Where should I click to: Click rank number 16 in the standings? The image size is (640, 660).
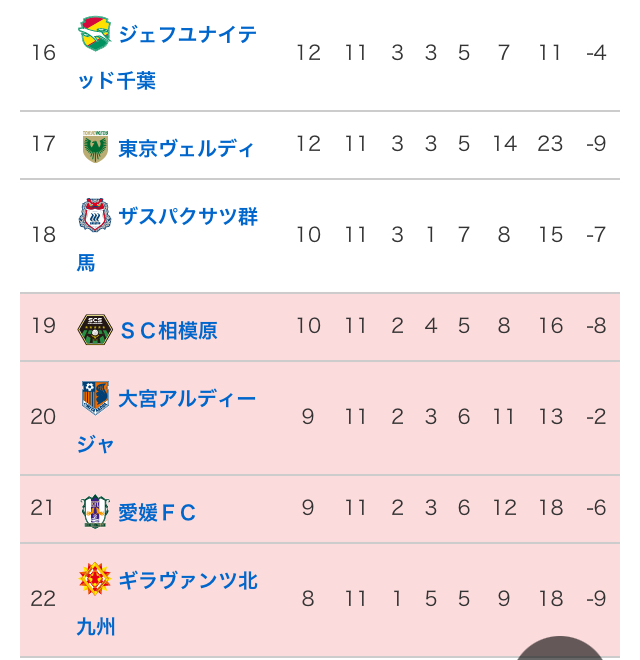point(43,53)
